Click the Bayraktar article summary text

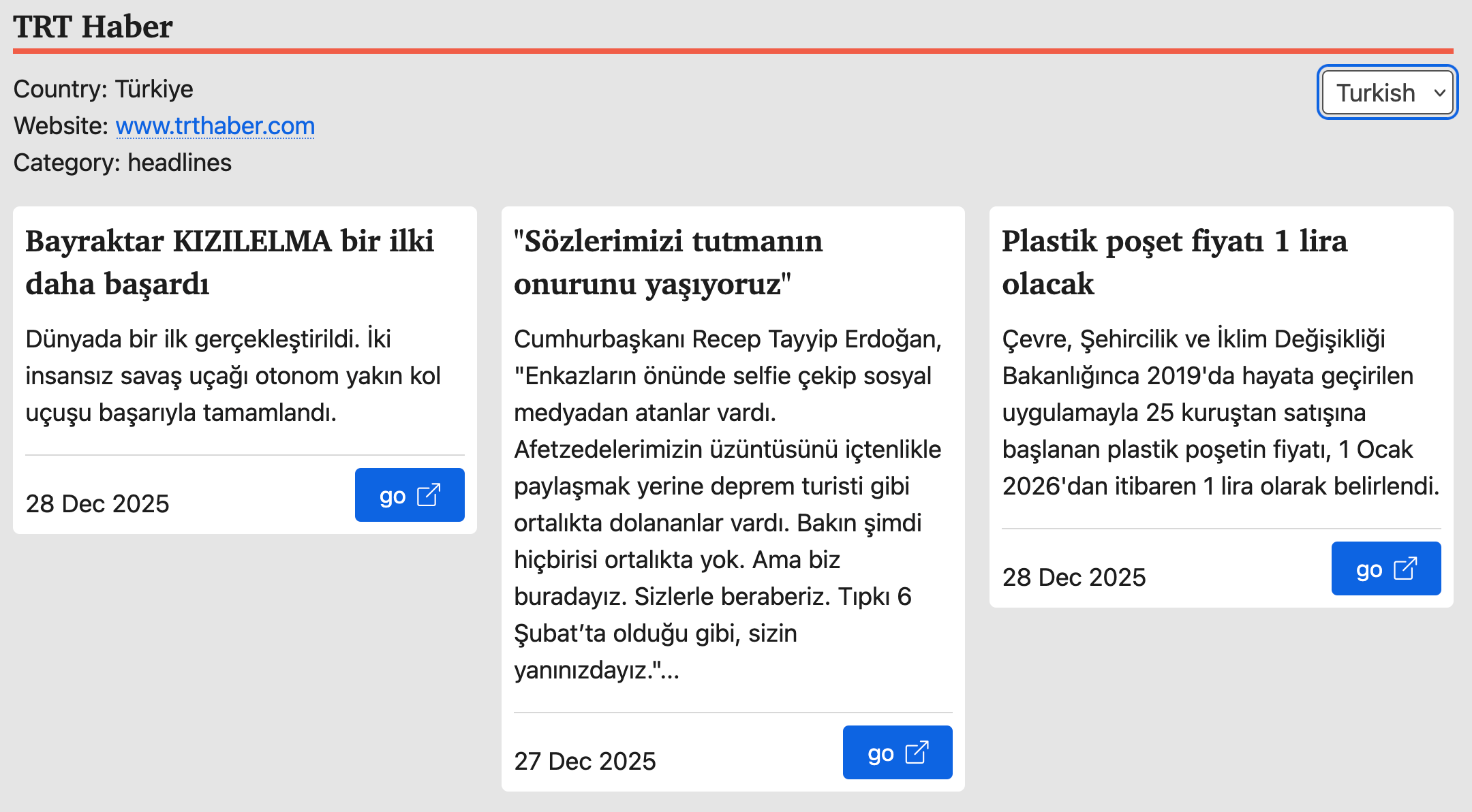(233, 375)
